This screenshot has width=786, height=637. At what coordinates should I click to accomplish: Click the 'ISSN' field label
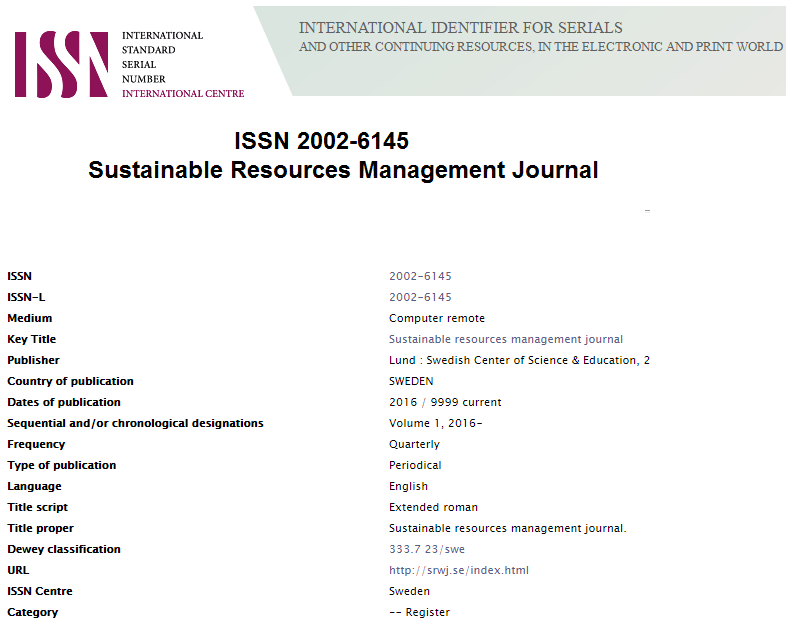20,276
